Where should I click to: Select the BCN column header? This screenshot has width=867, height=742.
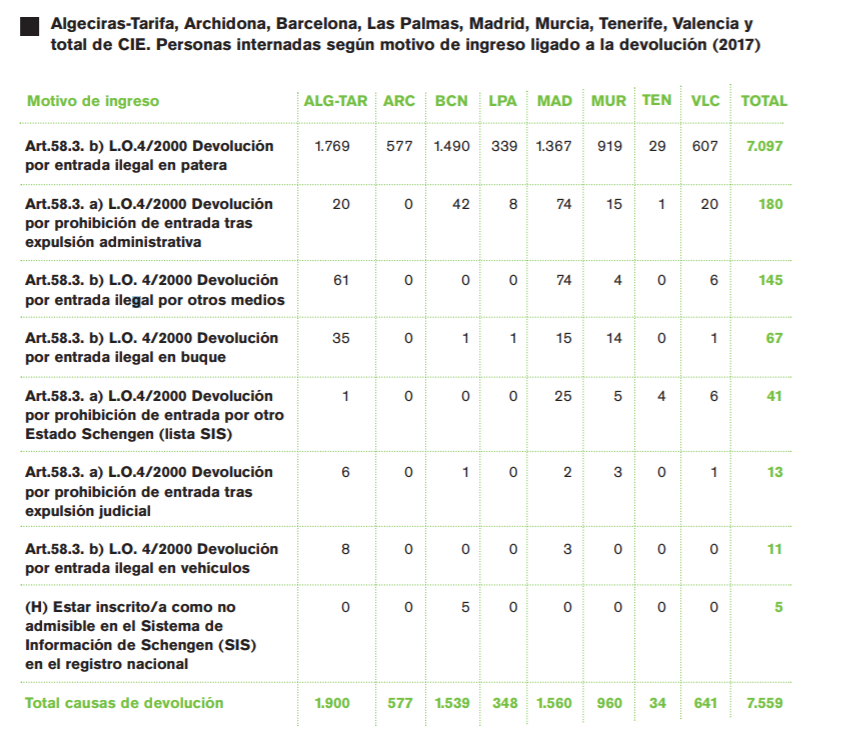coord(451,101)
